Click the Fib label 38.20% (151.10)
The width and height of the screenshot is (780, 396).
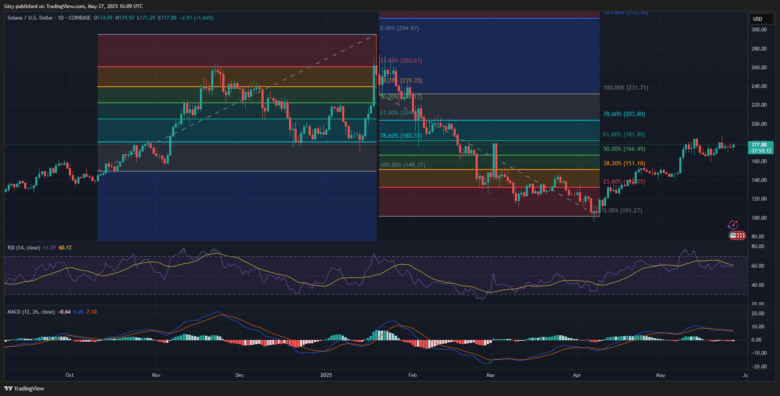point(624,163)
